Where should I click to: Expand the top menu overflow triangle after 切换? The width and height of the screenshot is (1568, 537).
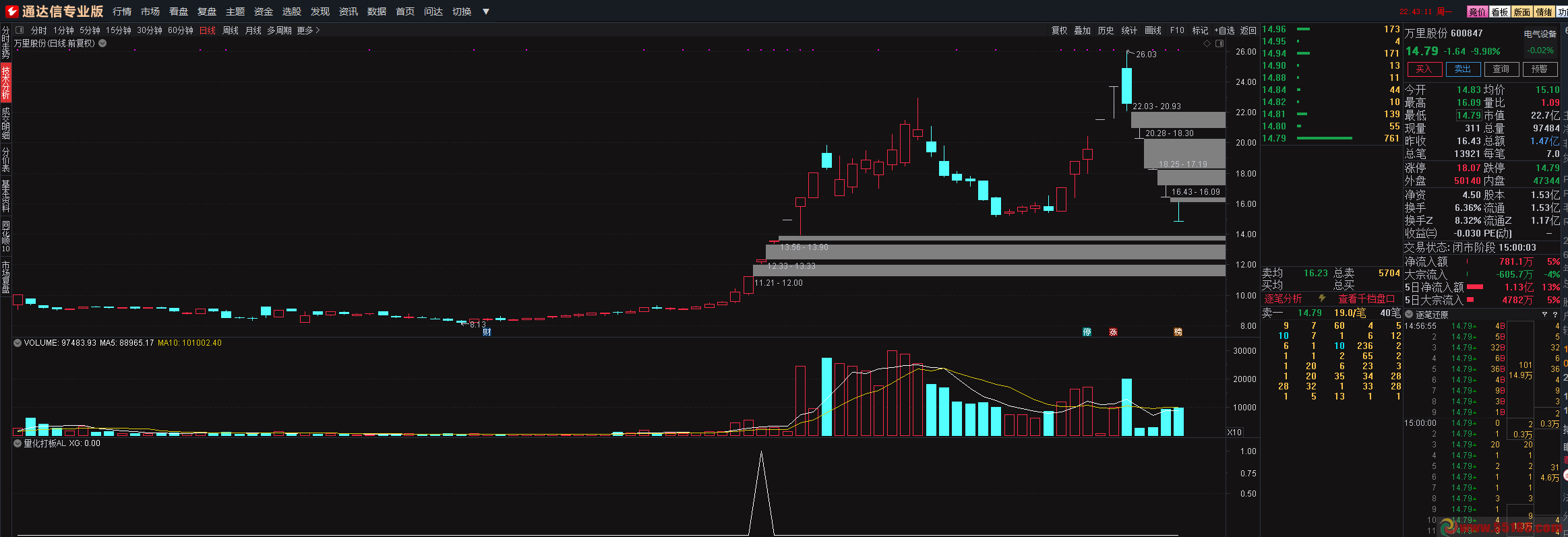coord(486,11)
